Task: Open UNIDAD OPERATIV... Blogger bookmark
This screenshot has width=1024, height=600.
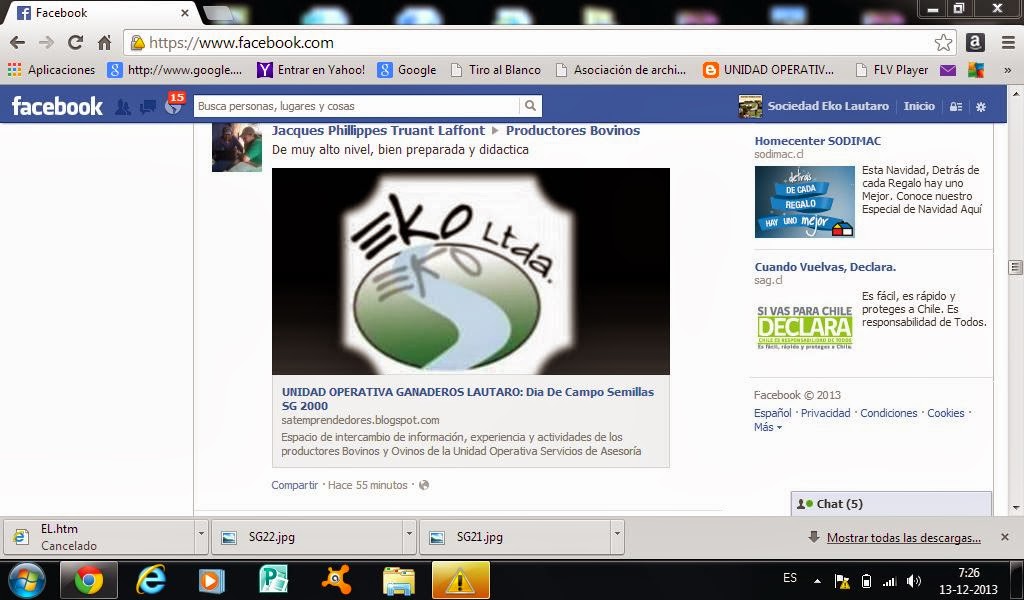Action: pos(769,70)
